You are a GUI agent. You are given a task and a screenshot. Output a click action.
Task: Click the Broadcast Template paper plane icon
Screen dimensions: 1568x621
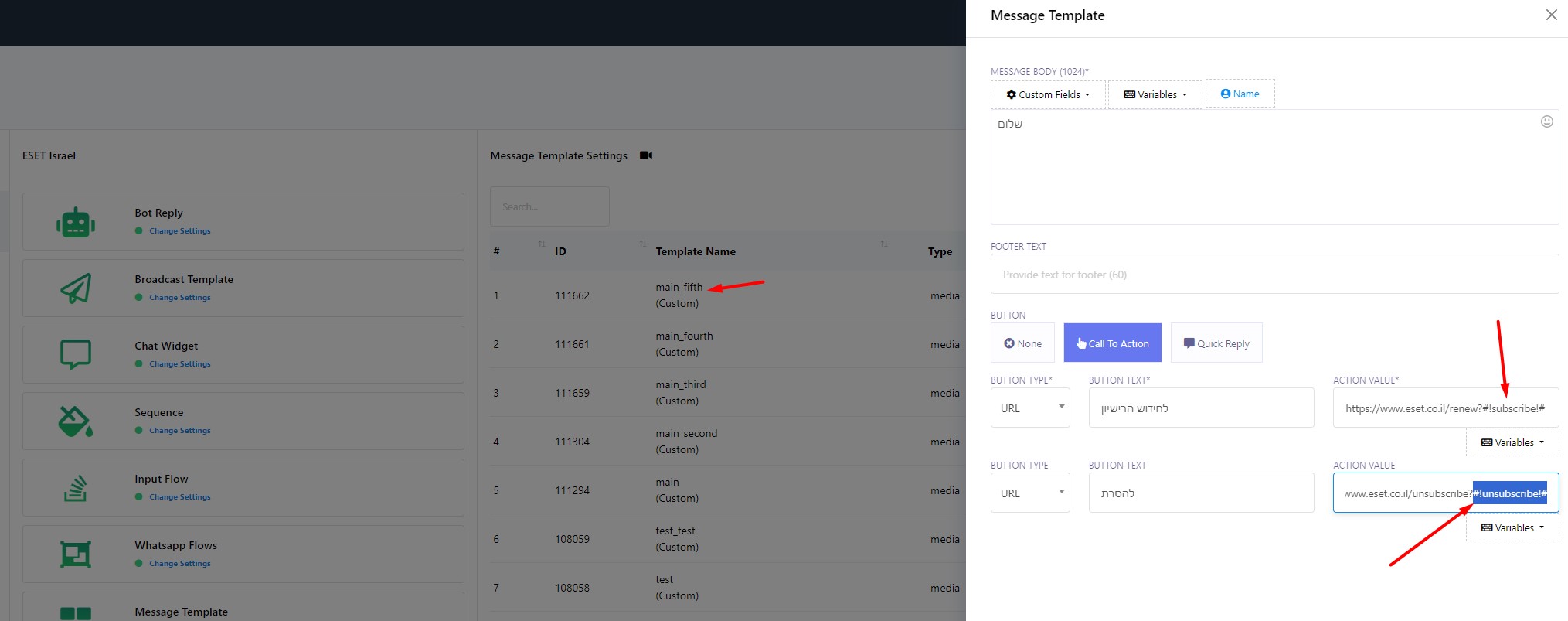coord(76,288)
